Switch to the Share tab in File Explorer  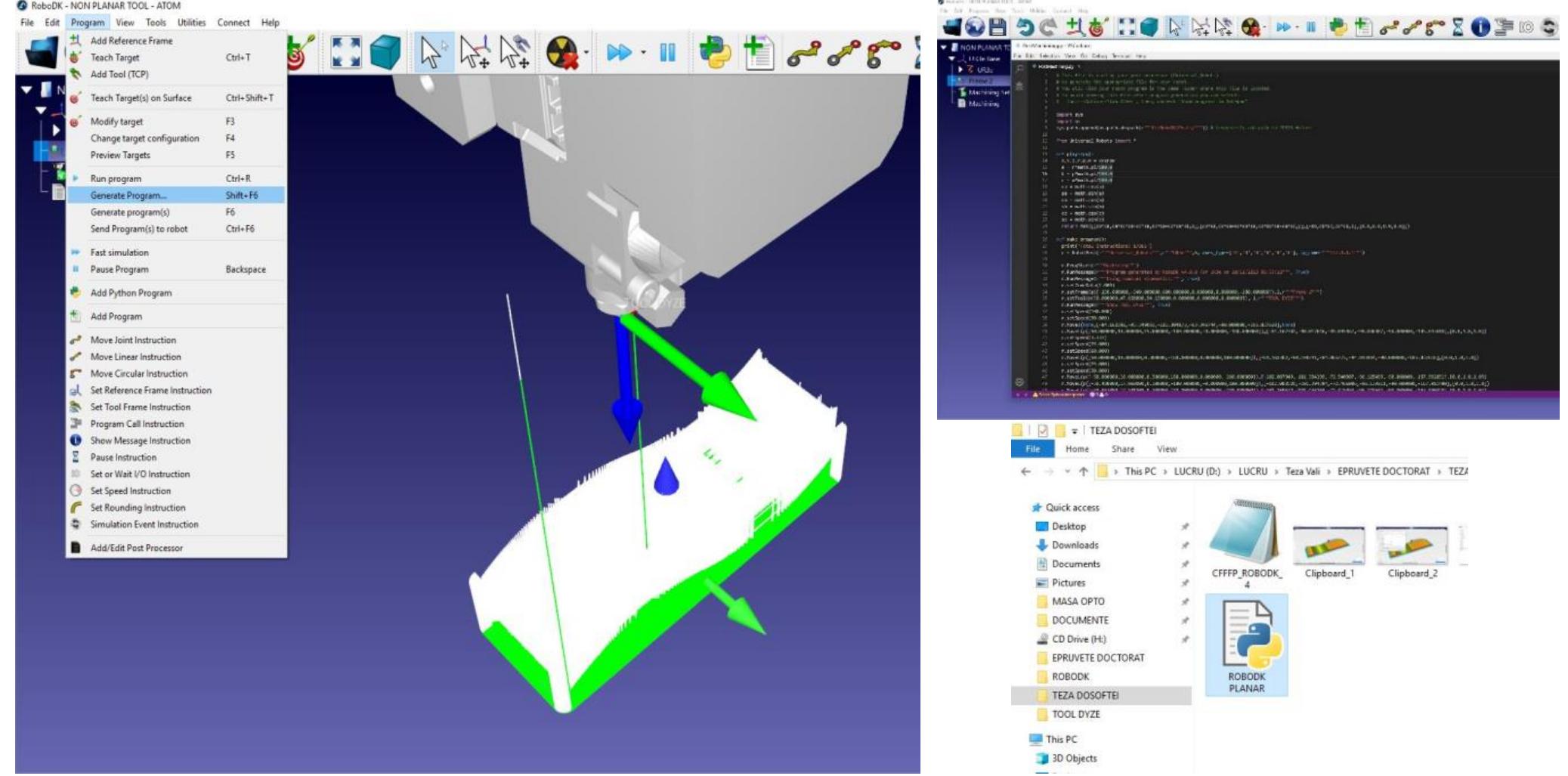click(x=1123, y=449)
